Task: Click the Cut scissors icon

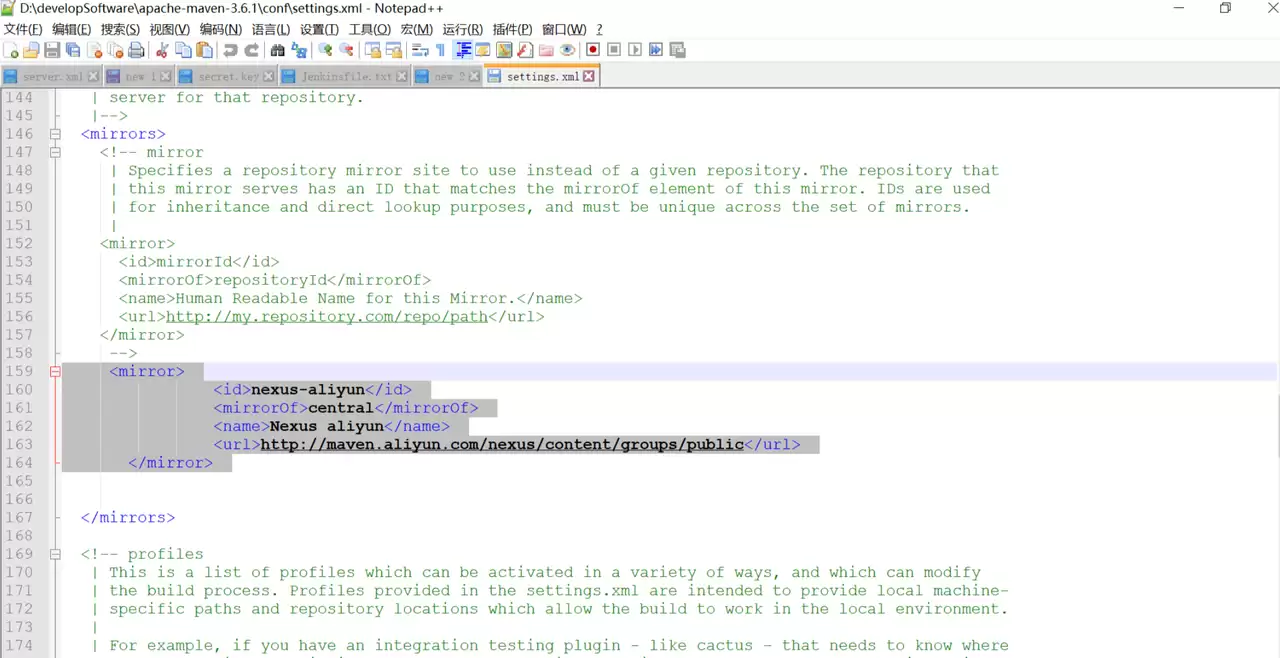Action: coord(161,50)
